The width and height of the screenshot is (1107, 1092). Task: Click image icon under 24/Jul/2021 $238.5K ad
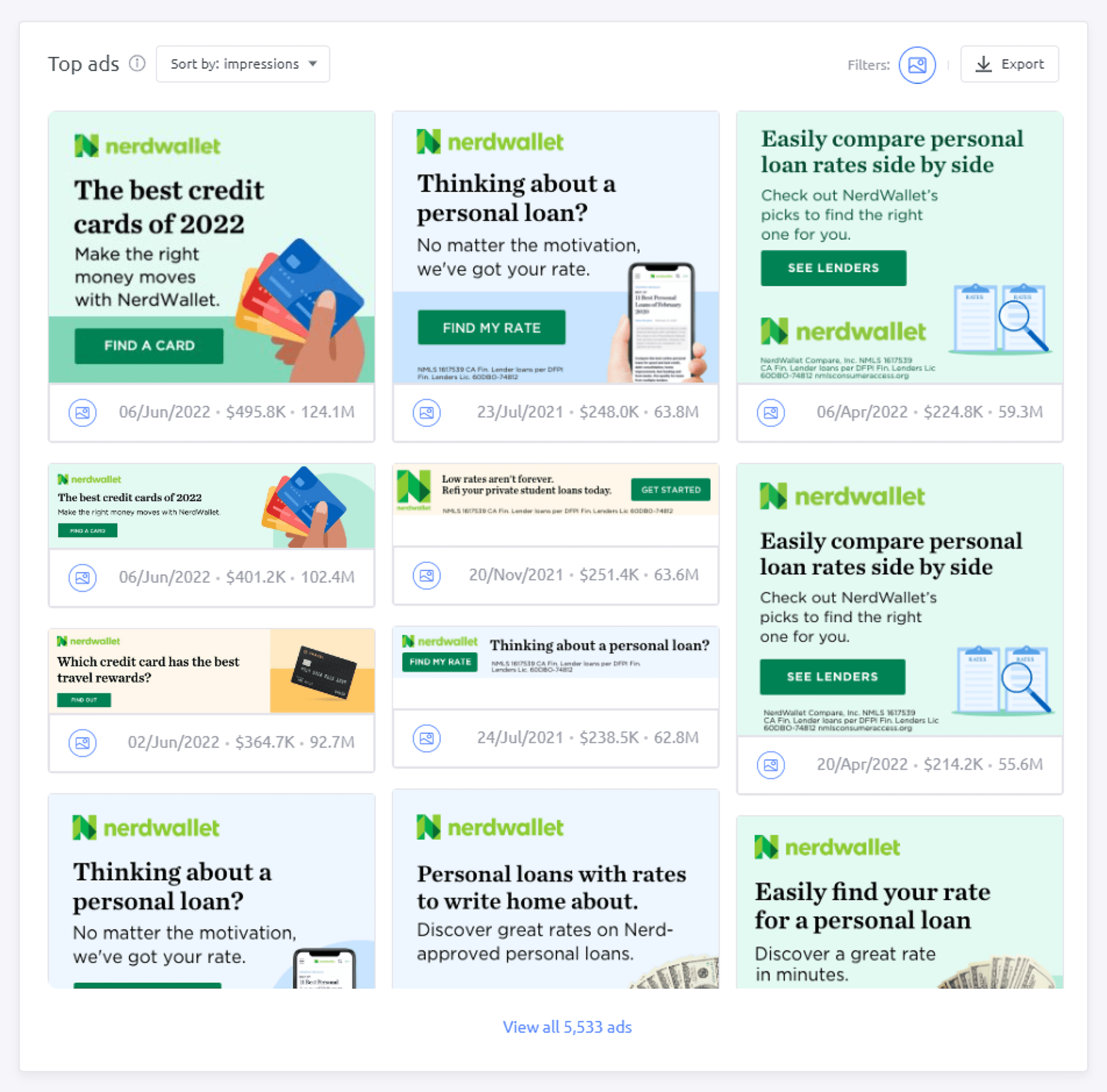427,738
